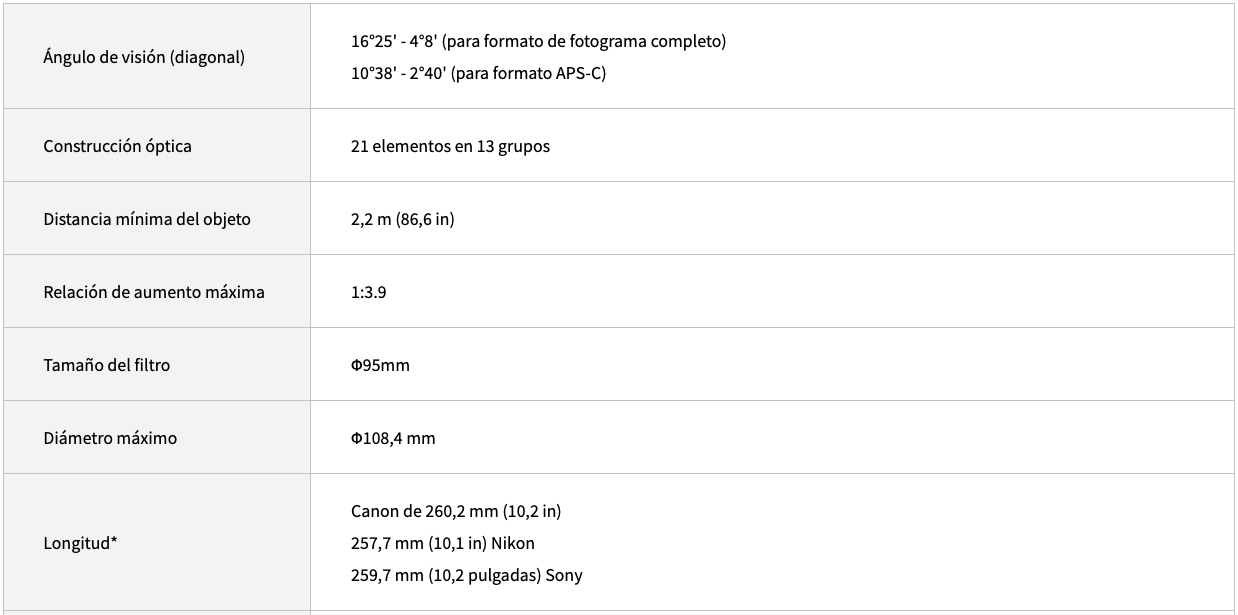Screen dimensions: 1238x615
Task: Select the text 21 elementos en 13 grupos
Action: (450, 146)
